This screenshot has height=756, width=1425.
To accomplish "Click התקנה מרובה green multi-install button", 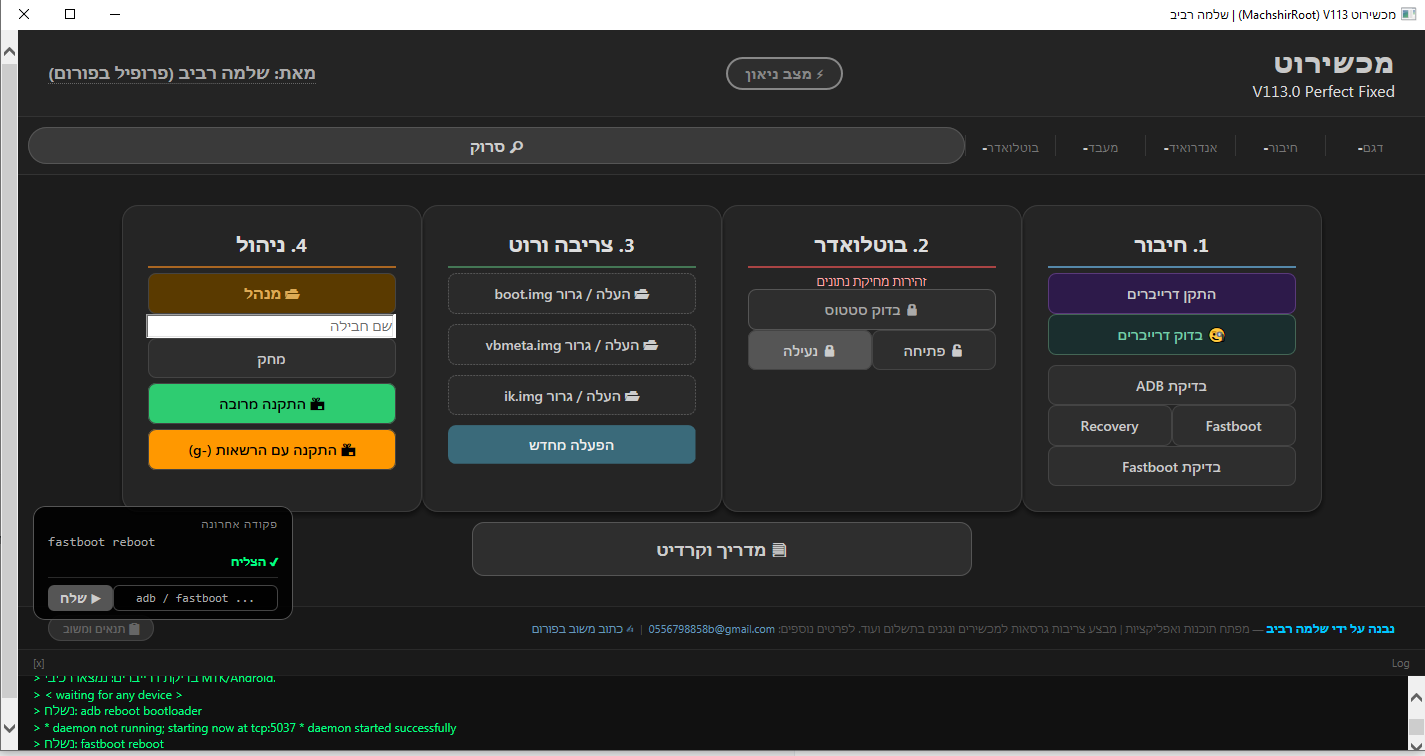I will tap(271, 404).
